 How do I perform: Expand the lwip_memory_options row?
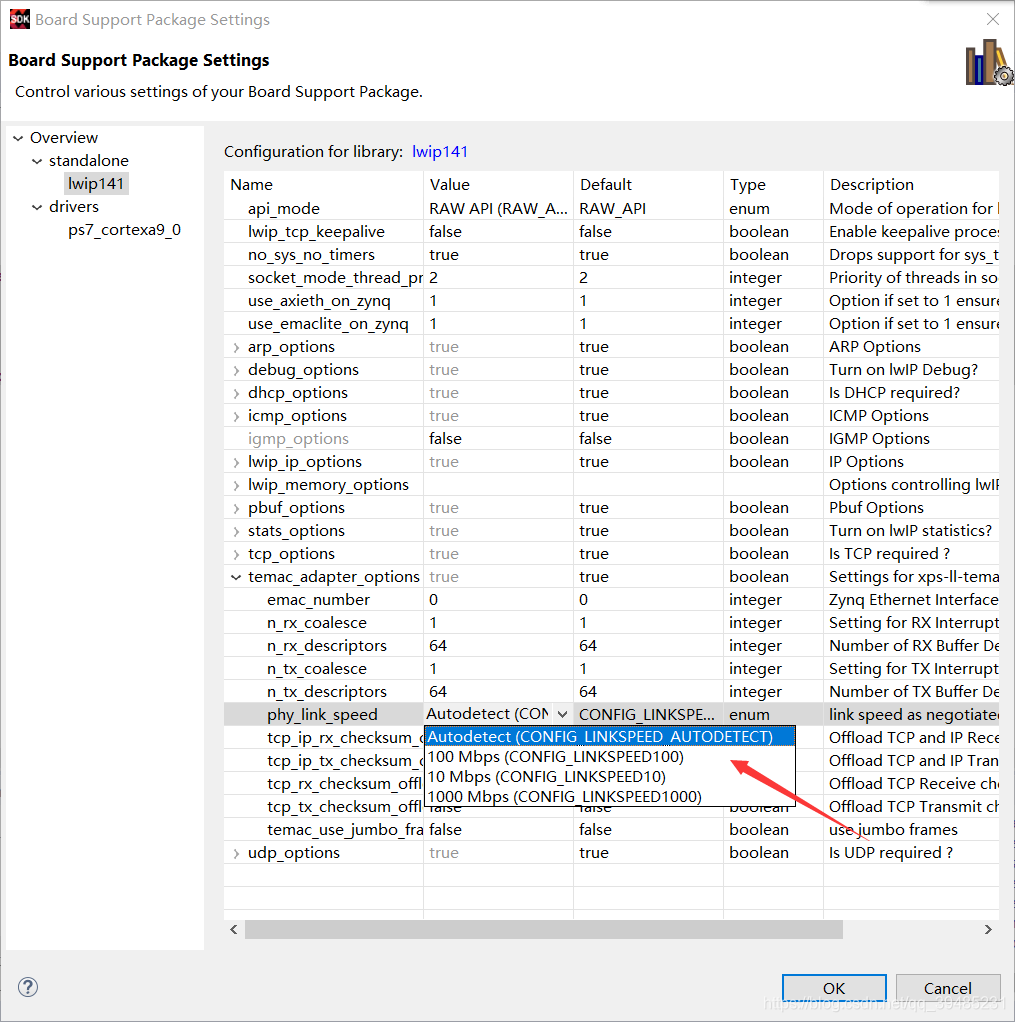[x=236, y=486]
